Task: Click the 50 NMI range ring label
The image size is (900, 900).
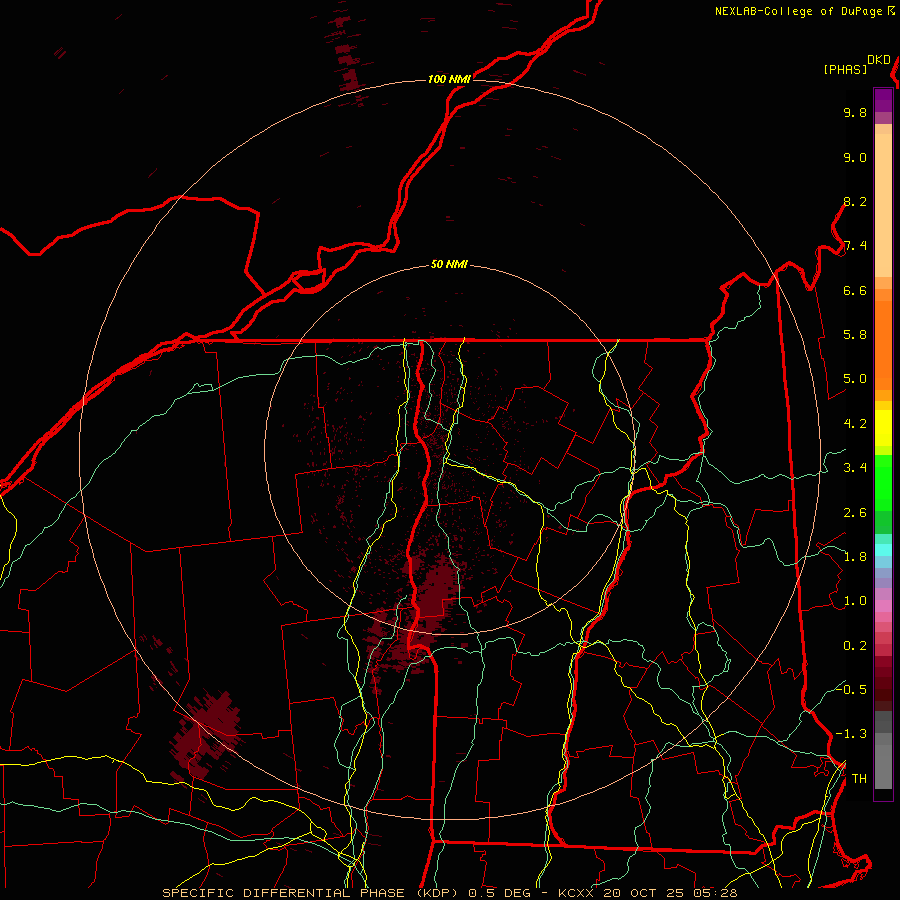Action: (x=449, y=264)
